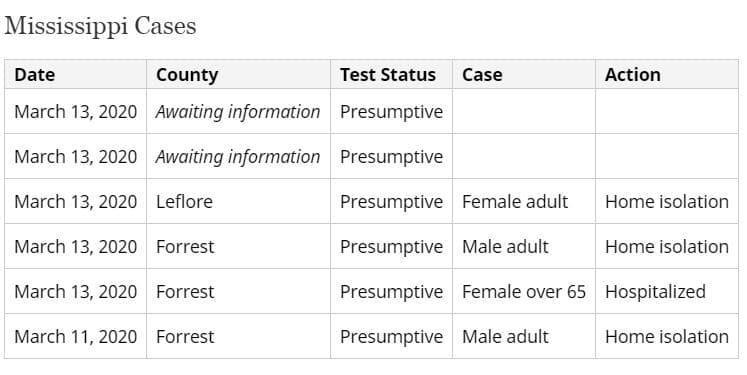Click the Test Status column header

(x=391, y=74)
